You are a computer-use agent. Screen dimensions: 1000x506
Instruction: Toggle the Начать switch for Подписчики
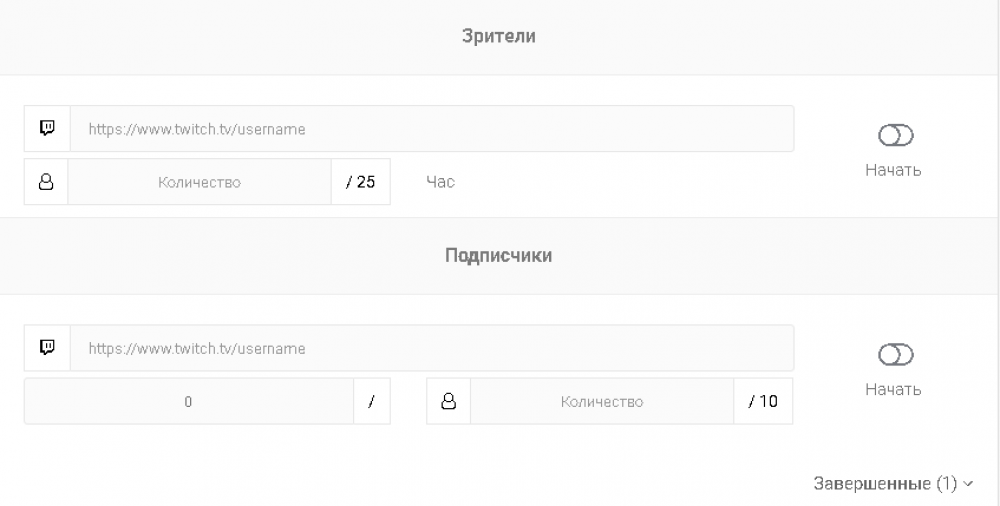[895, 355]
